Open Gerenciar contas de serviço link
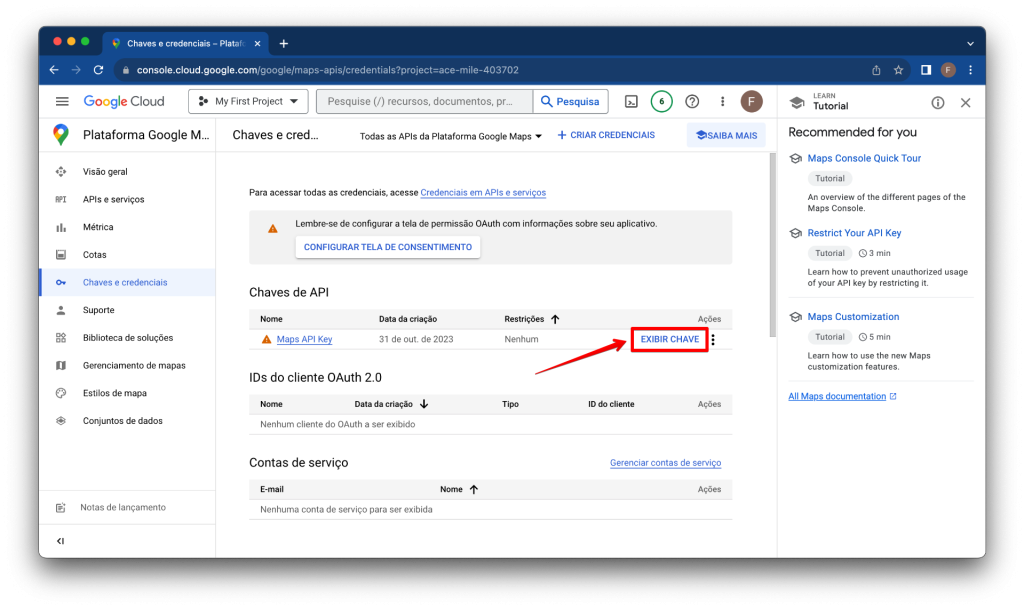This screenshot has width=1024, height=609. pos(665,463)
